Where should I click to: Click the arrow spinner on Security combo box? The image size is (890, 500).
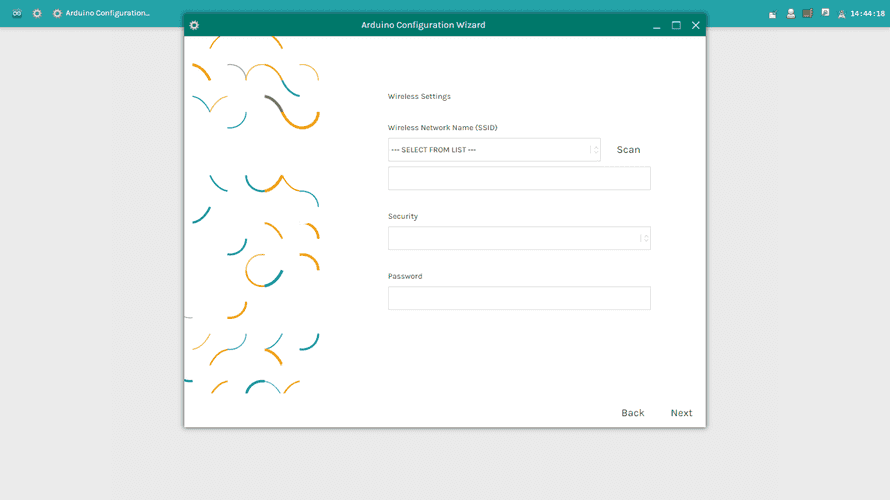coord(645,238)
